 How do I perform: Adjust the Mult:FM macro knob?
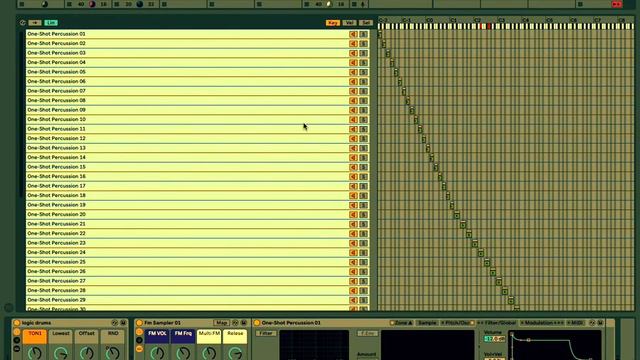209,353
